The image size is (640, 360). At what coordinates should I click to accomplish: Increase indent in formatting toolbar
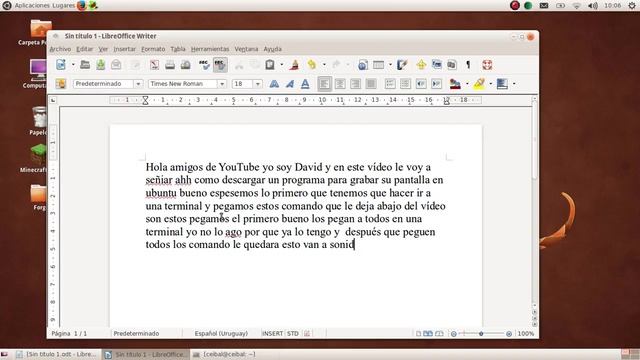436,84
